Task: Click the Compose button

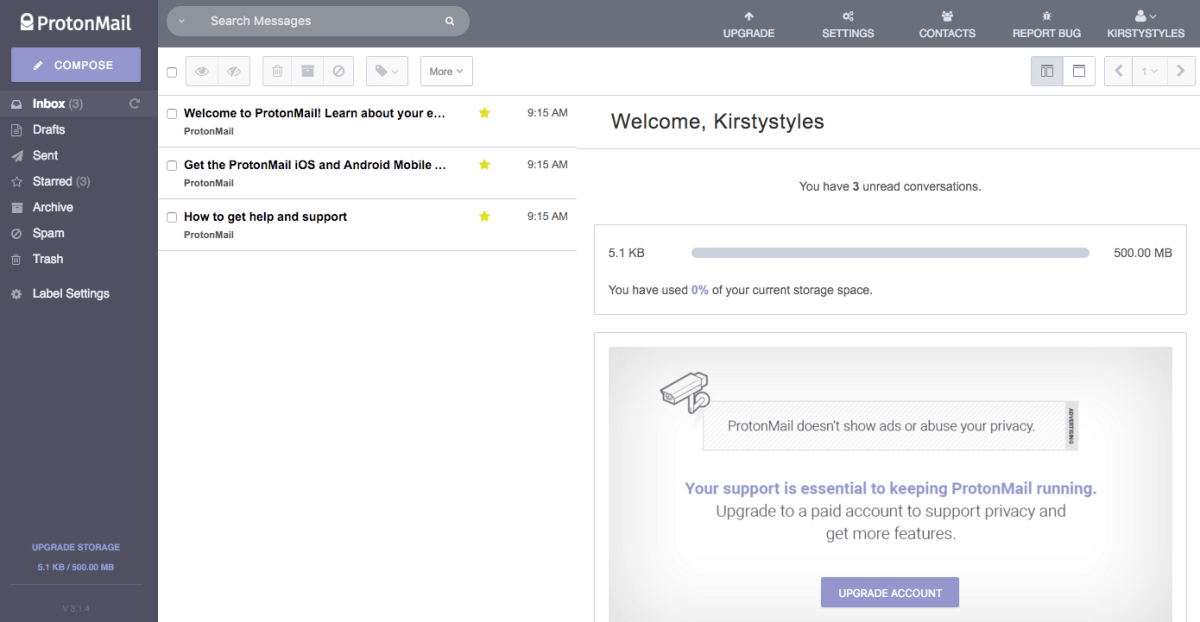Action: pos(76,65)
